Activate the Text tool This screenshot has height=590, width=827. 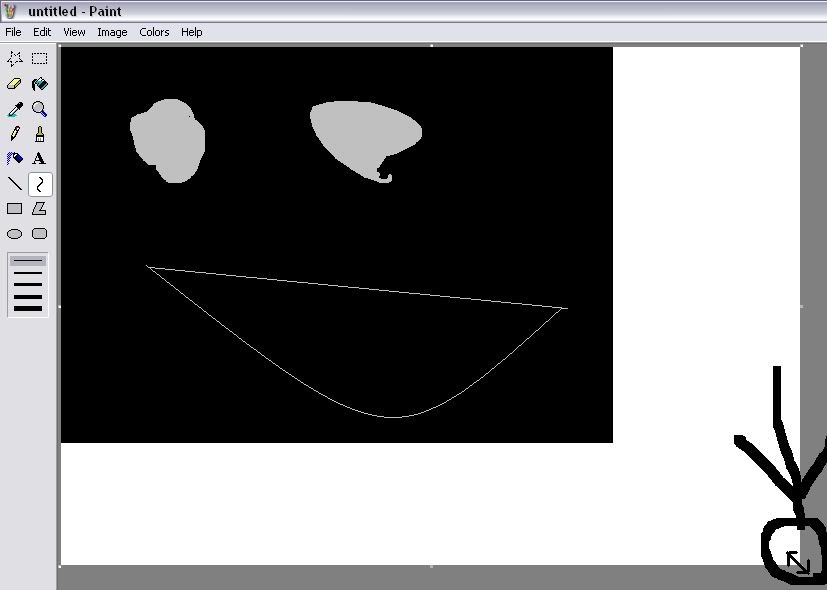pos(40,158)
